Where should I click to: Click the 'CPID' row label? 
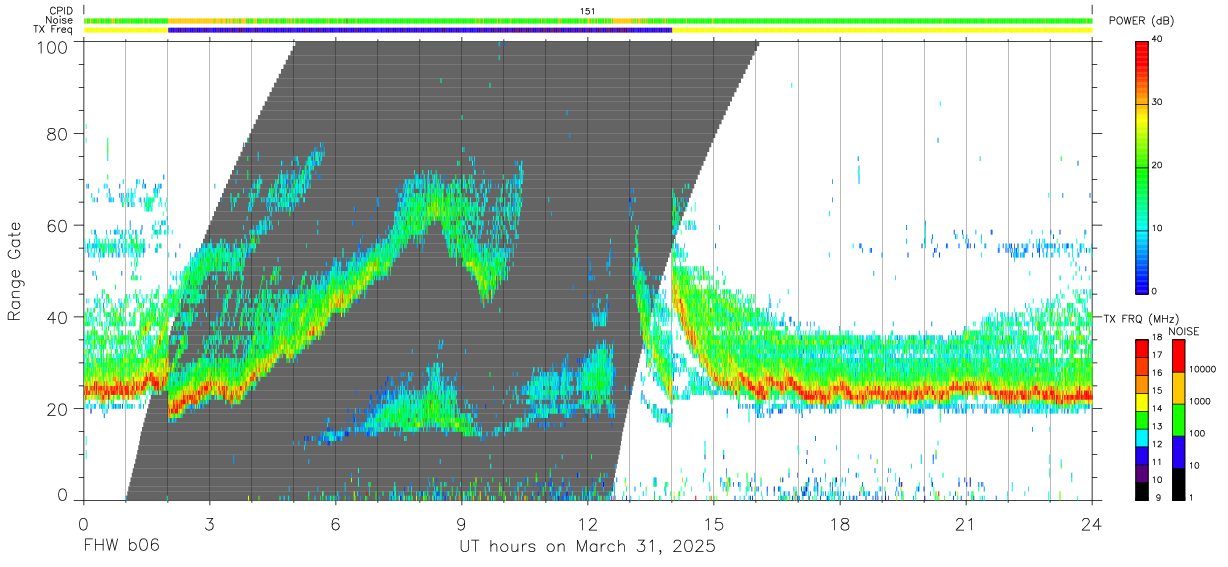coord(60,11)
